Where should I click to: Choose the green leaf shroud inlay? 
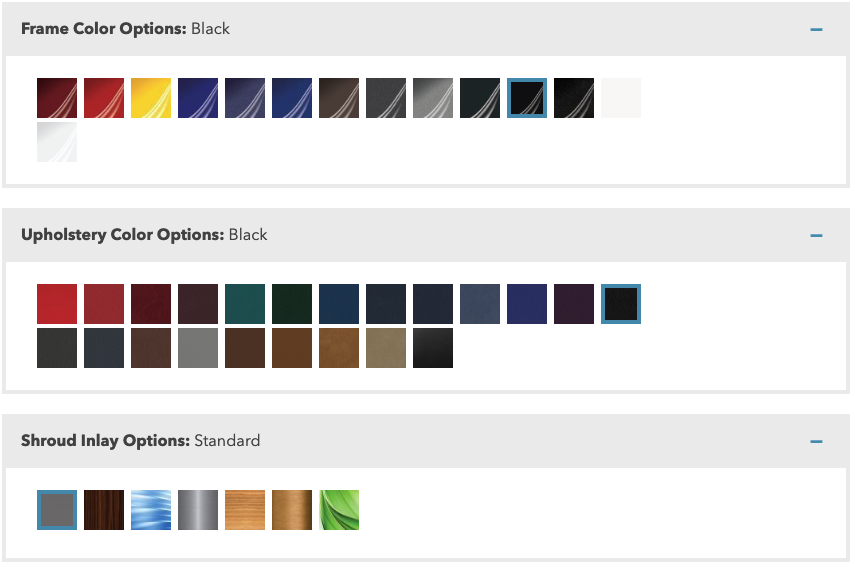(x=339, y=510)
